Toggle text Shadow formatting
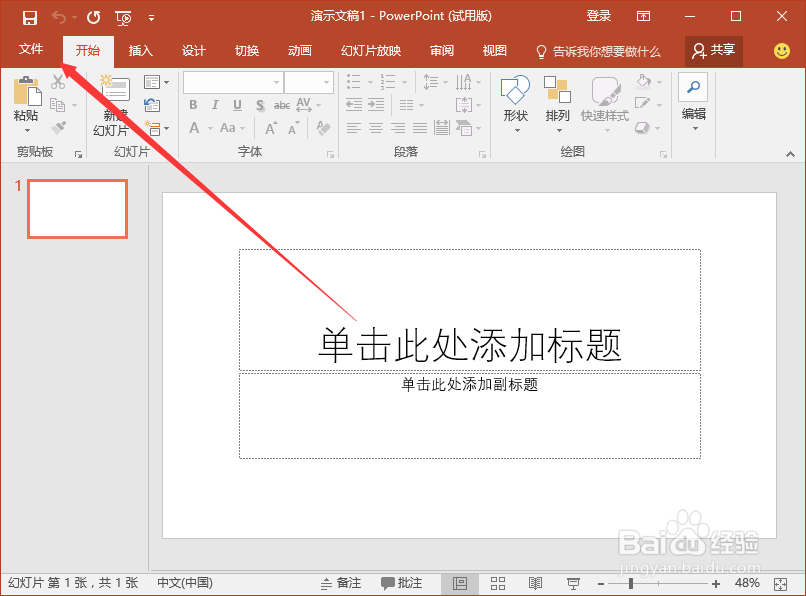 (260, 105)
